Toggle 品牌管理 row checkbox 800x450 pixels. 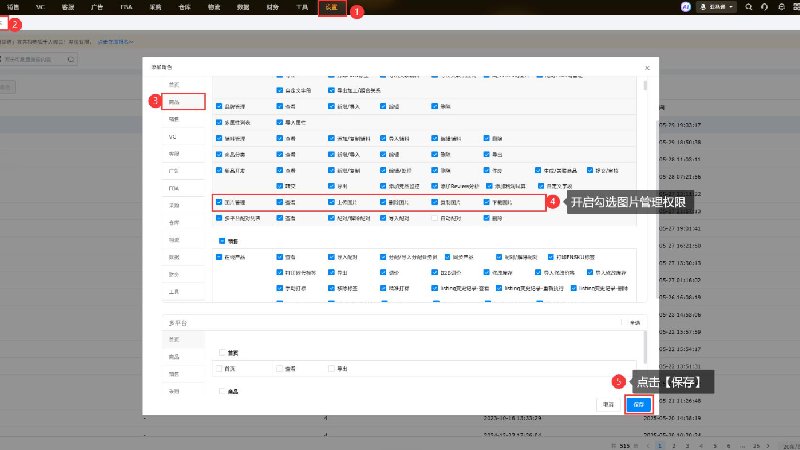pos(219,106)
